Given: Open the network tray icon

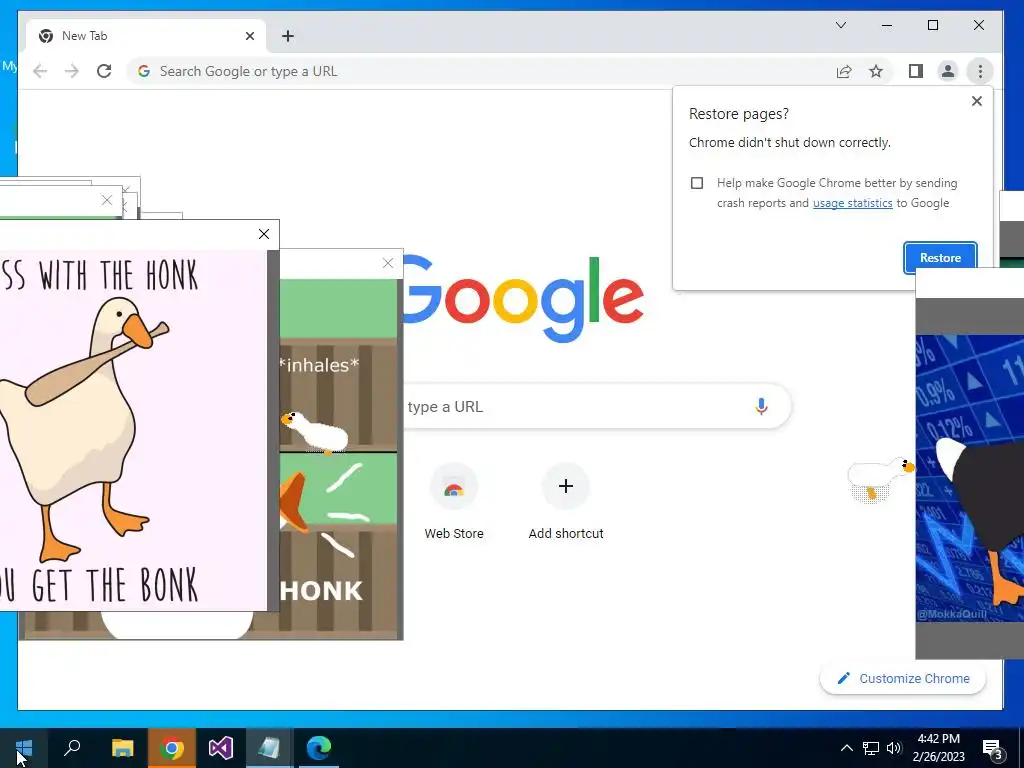Looking at the screenshot, I should point(871,748).
